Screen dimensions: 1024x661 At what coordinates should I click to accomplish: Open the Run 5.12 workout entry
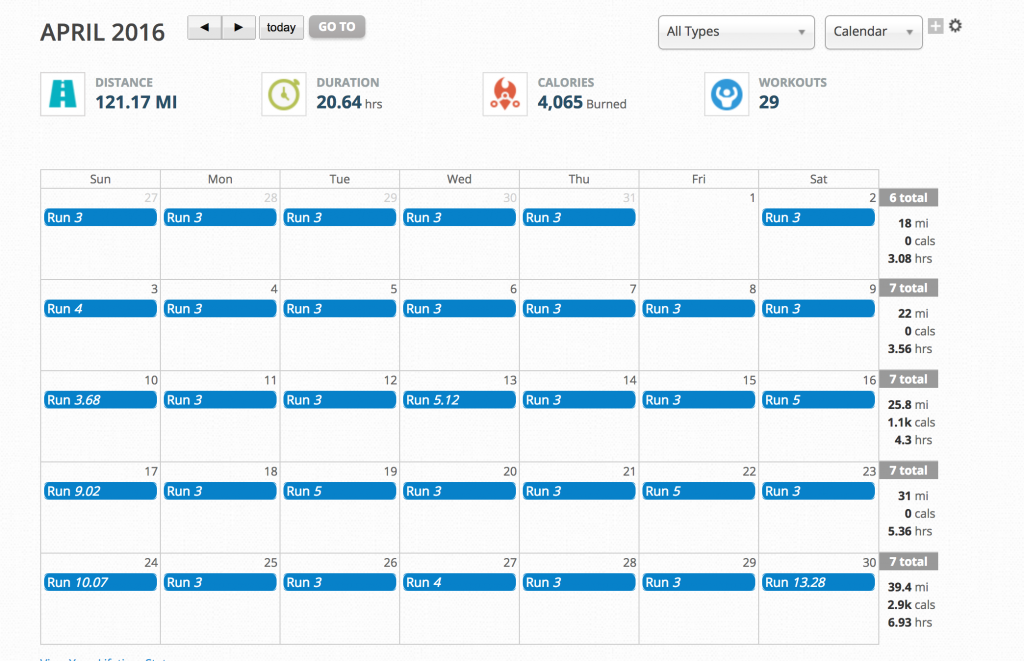(459, 400)
